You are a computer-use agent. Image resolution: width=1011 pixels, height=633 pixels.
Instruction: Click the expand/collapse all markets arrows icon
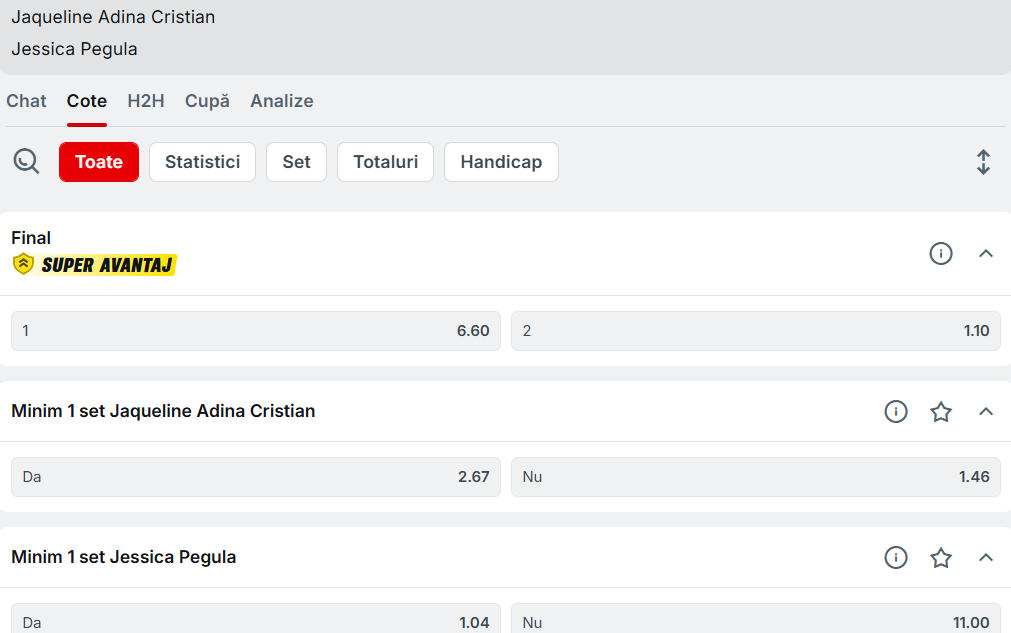tap(983, 162)
